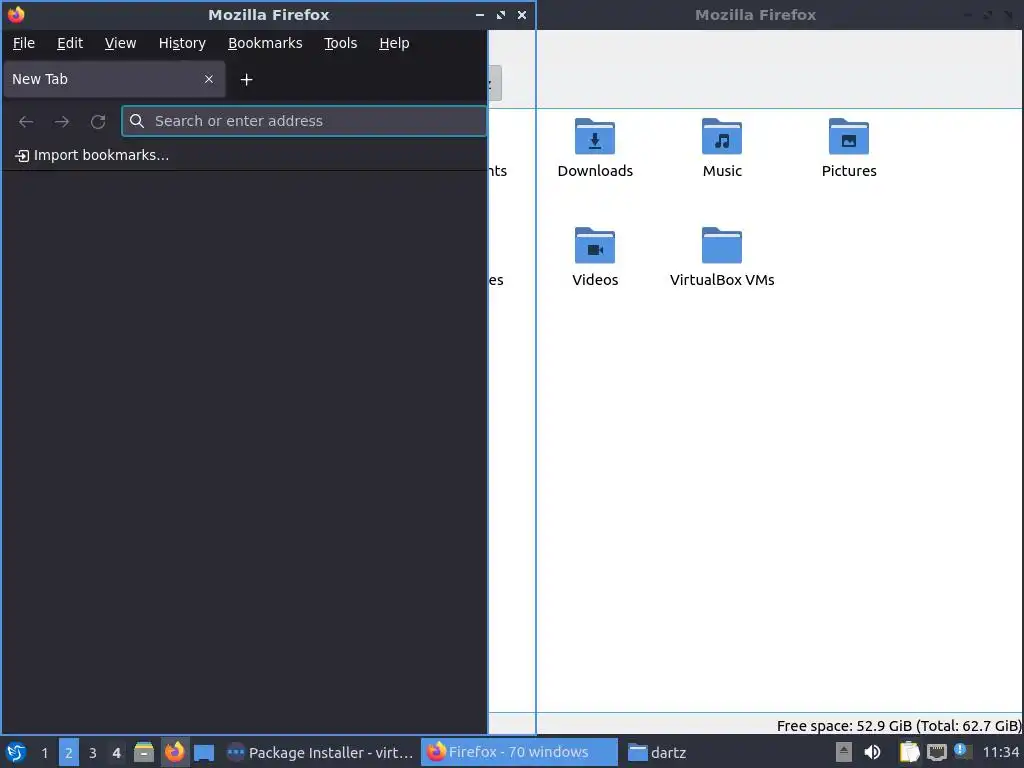Click the Free space status bar text

point(899,726)
